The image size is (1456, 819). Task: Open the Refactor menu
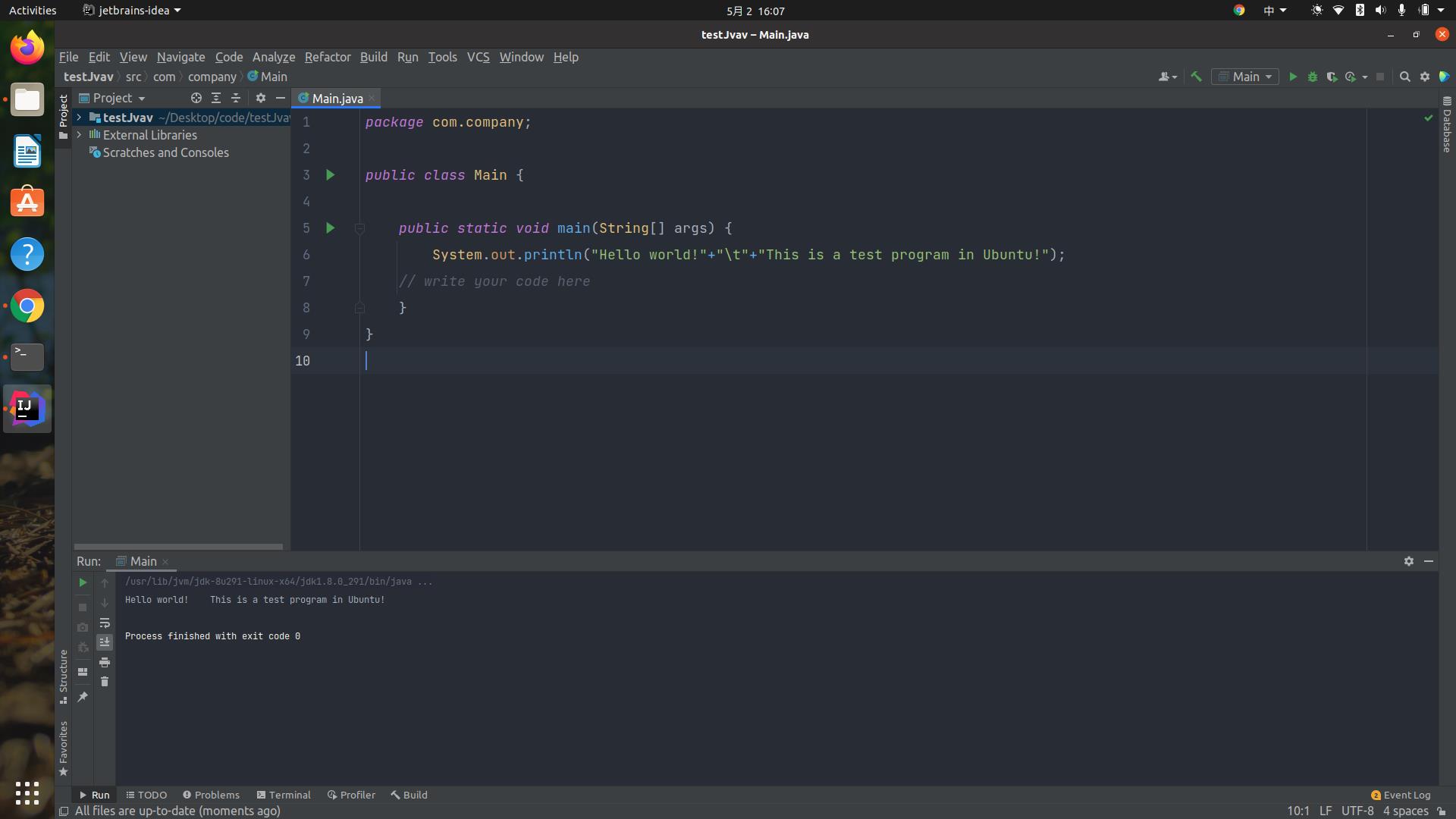328,57
